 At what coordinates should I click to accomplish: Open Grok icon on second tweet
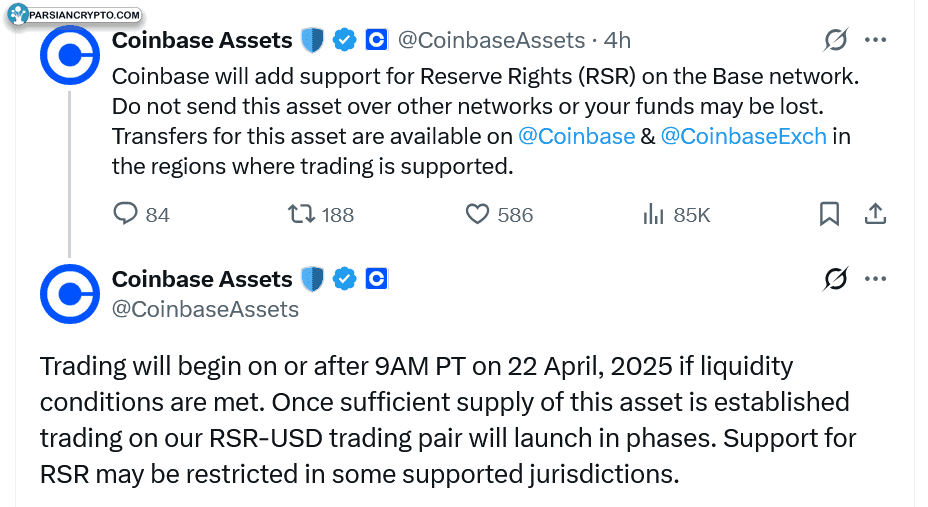(x=836, y=279)
